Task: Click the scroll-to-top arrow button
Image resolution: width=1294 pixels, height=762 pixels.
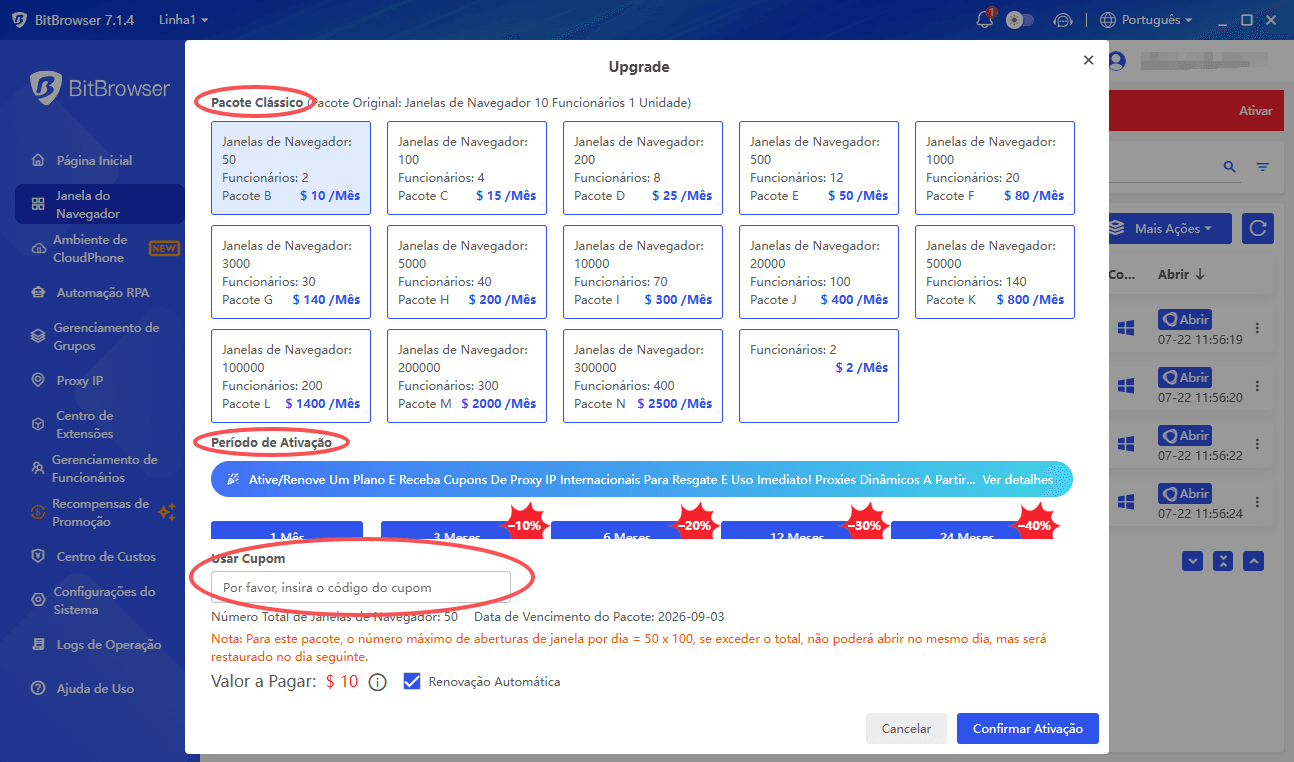Action: [x=1254, y=561]
